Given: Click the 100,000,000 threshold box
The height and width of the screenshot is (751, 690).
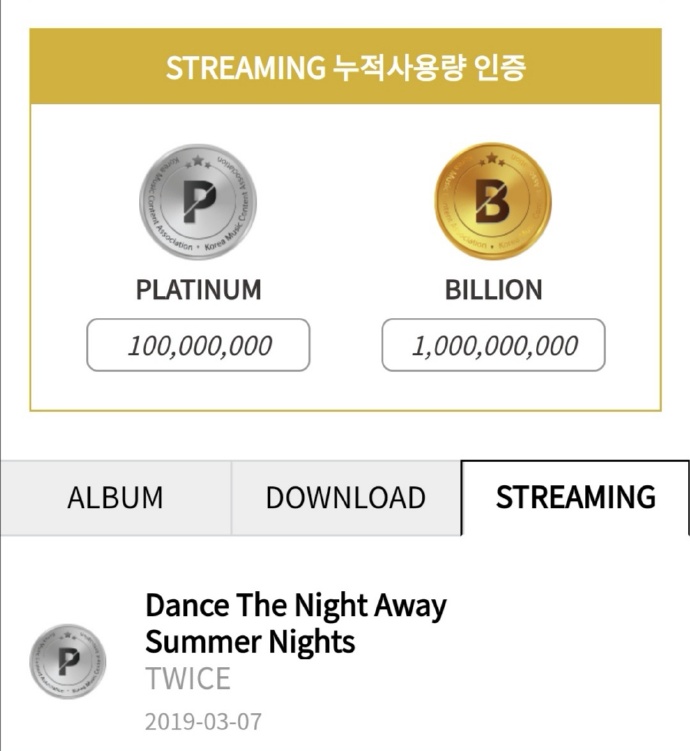Looking at the screenshot, I should [x=198, y=346].
